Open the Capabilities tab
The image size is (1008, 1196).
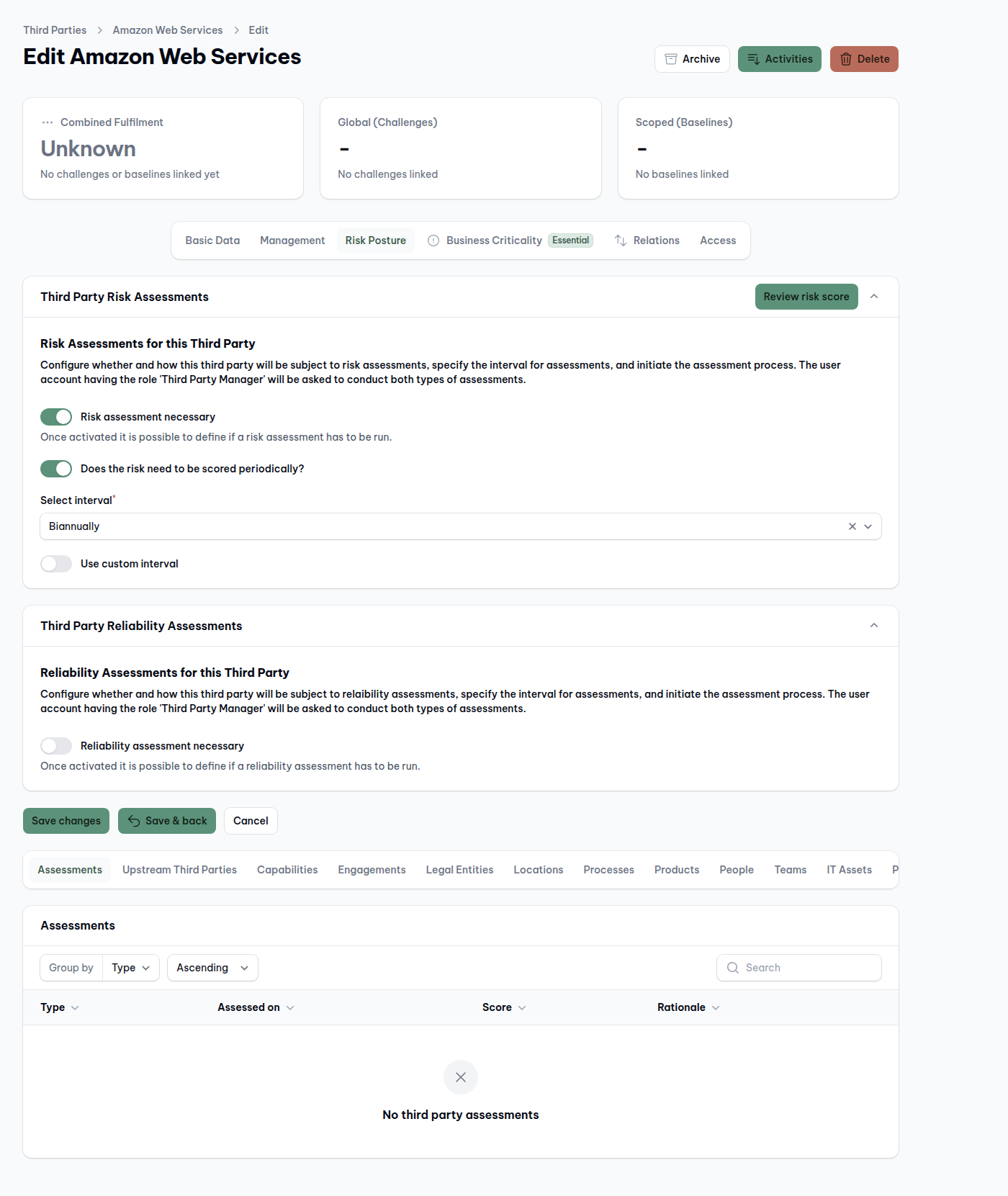287,870
